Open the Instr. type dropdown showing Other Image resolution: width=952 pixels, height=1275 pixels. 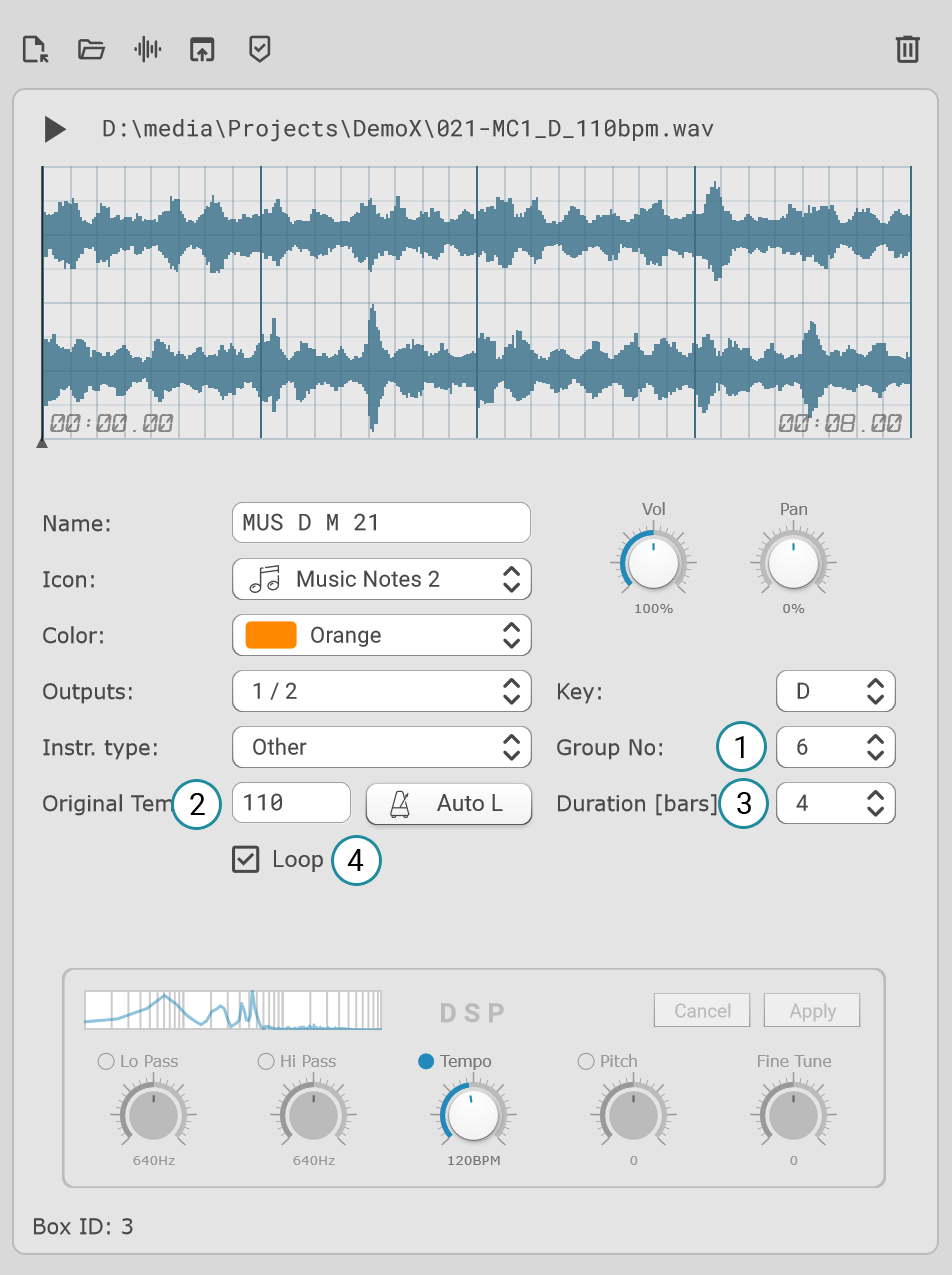[x=382, y=747]
